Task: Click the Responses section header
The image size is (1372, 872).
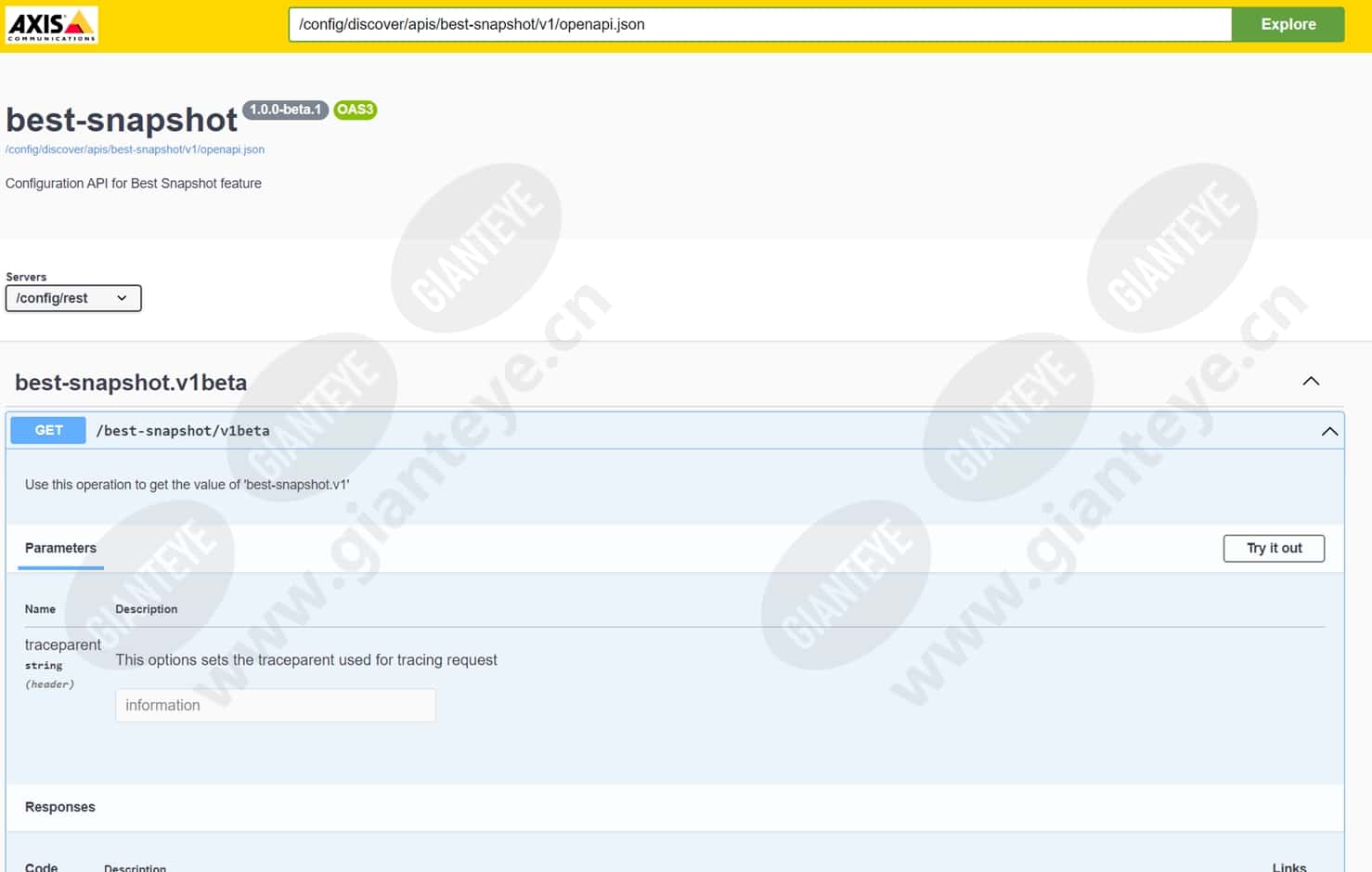Action: pyautogui.click(x=60, y=807)
